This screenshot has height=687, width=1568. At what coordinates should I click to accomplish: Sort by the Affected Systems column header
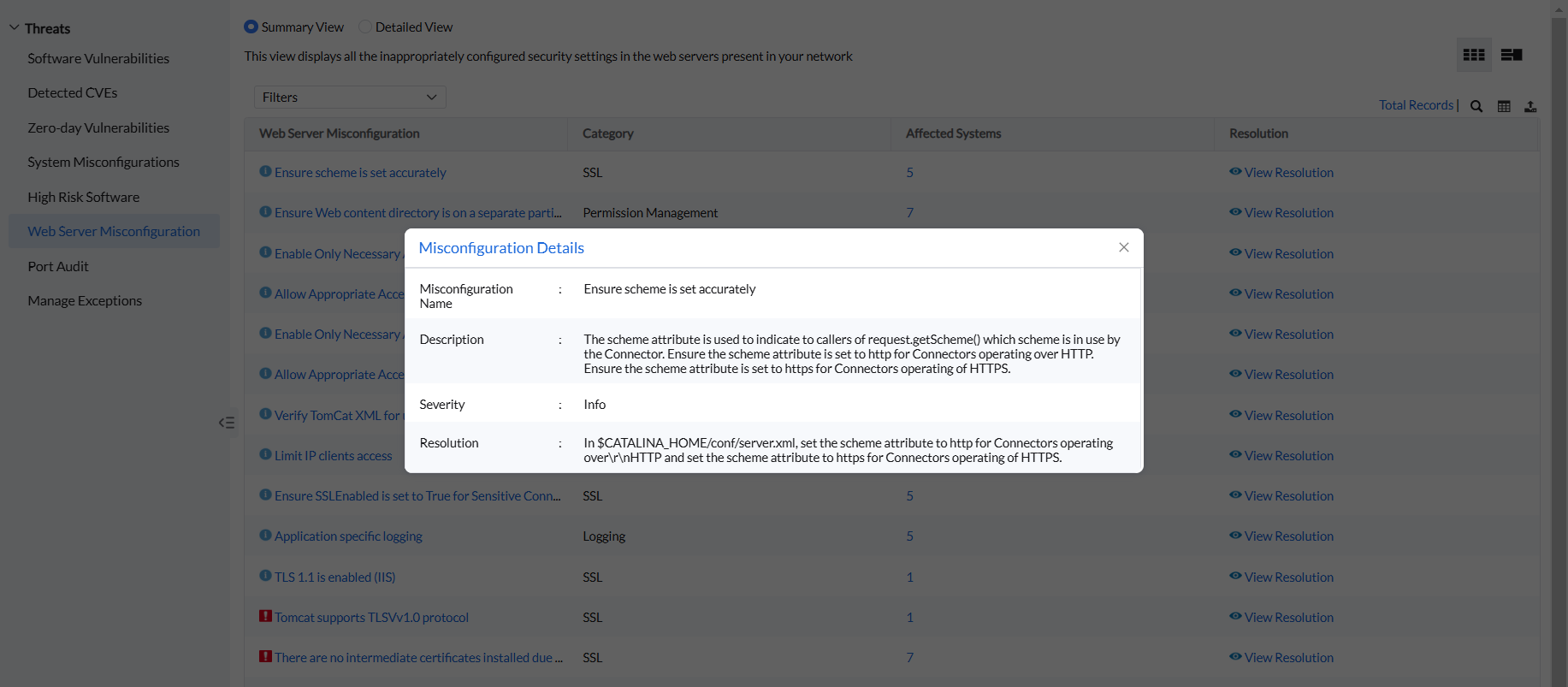tap(953, 133)
